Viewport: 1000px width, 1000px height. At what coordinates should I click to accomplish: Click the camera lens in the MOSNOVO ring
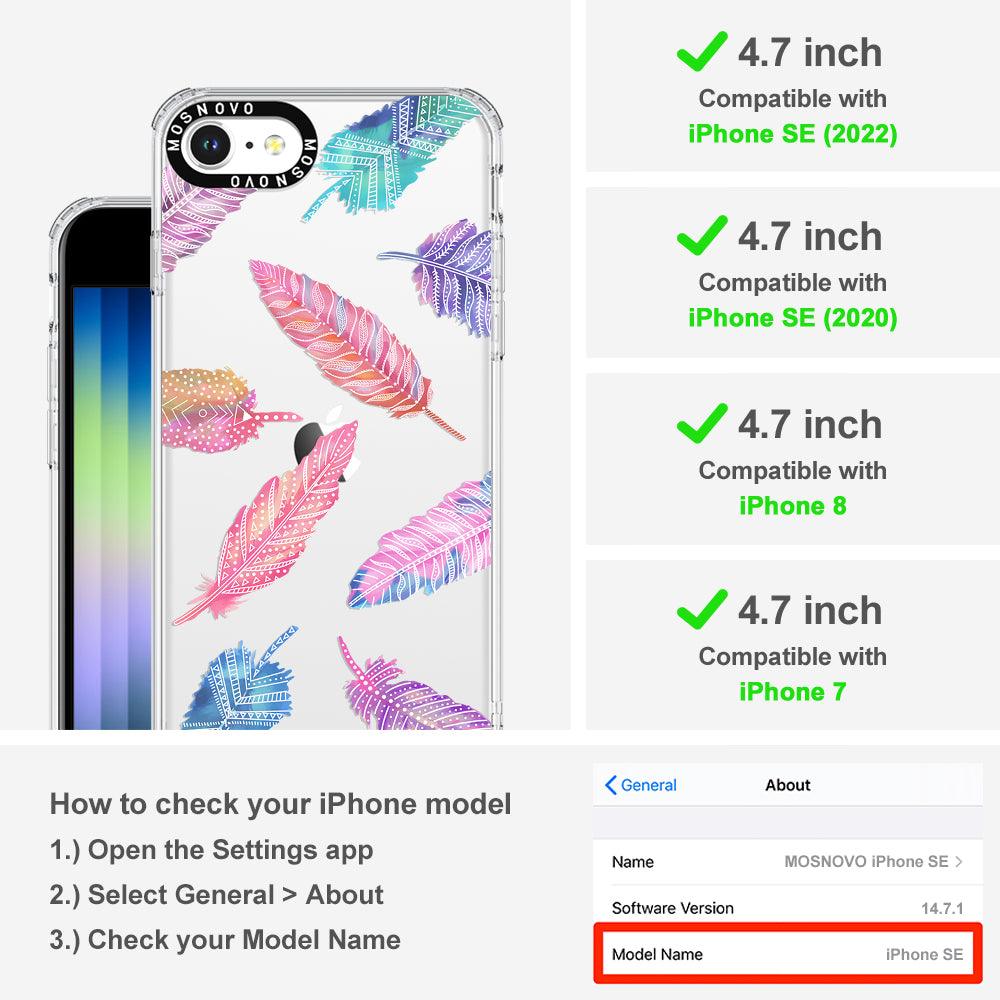pyautogui.click(x=209, y=145)
